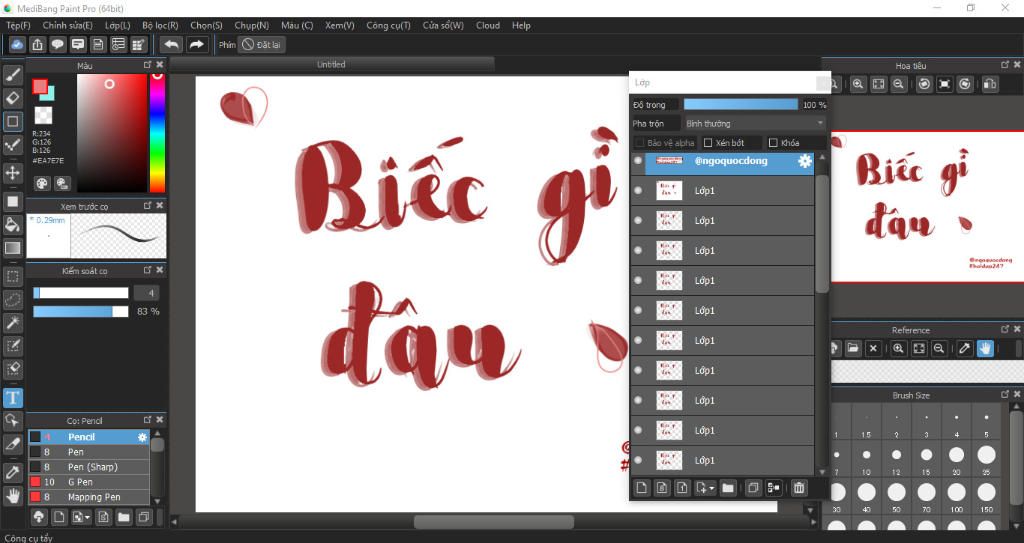Select the Text tool

coord(12,397)
